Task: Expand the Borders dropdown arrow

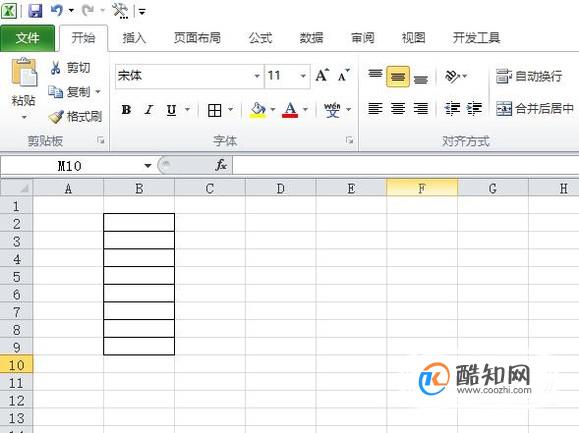Action: [230, 109]
